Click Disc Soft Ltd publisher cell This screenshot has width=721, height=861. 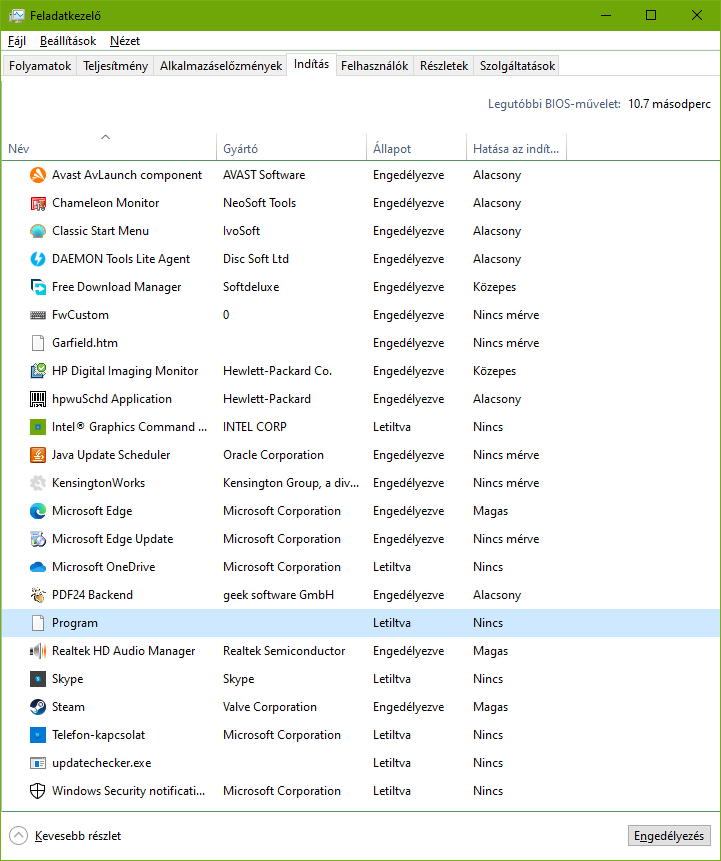(256, 259)
